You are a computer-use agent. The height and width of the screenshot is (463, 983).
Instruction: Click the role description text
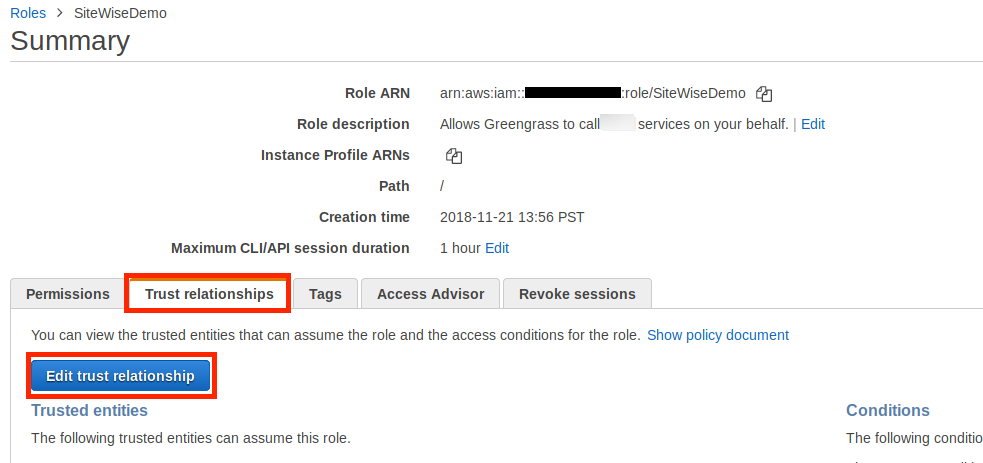pyautogui.click(x=614, y=124)
